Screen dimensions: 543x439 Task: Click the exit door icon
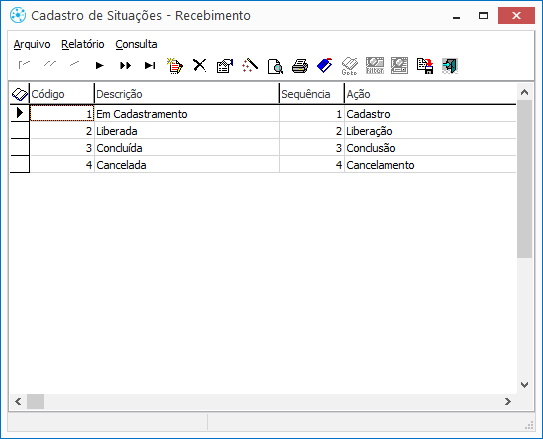click(x=450, y=66)
